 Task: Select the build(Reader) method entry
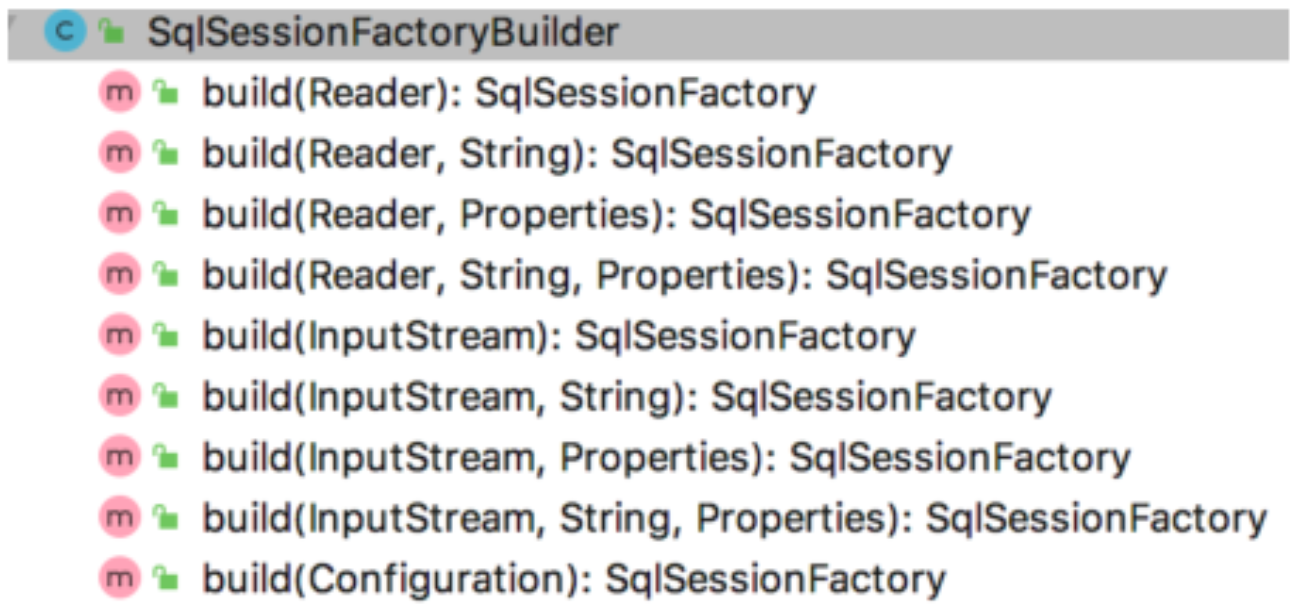(x=509, y=93)
